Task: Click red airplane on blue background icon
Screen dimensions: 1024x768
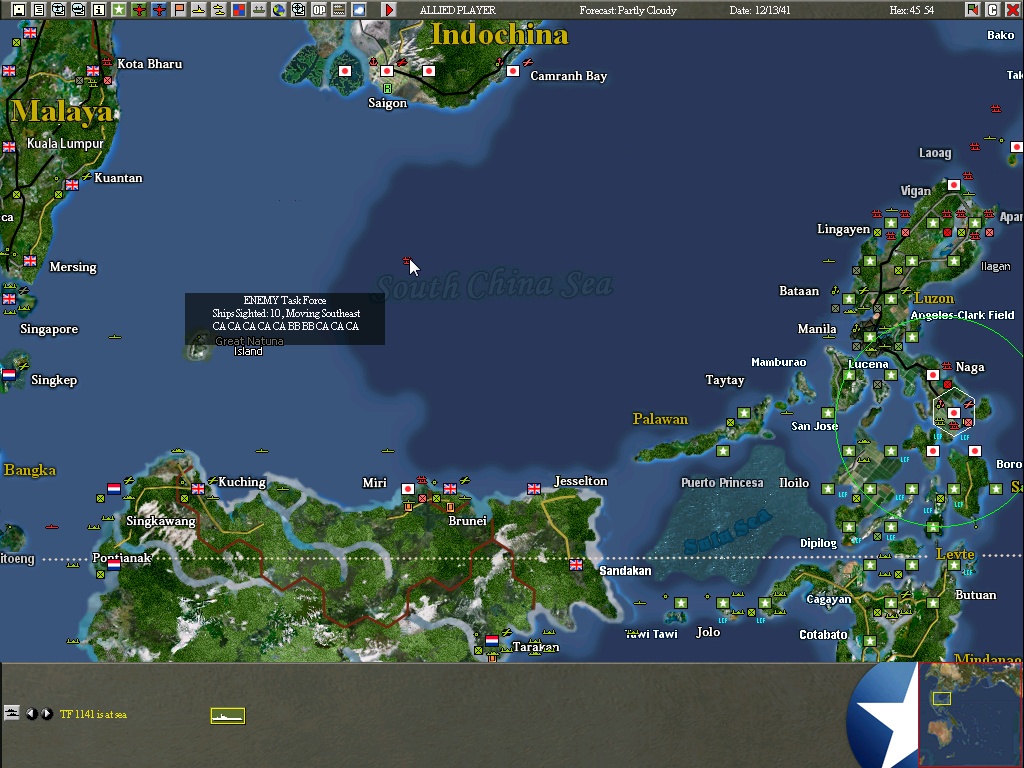Action: point(159,10)
